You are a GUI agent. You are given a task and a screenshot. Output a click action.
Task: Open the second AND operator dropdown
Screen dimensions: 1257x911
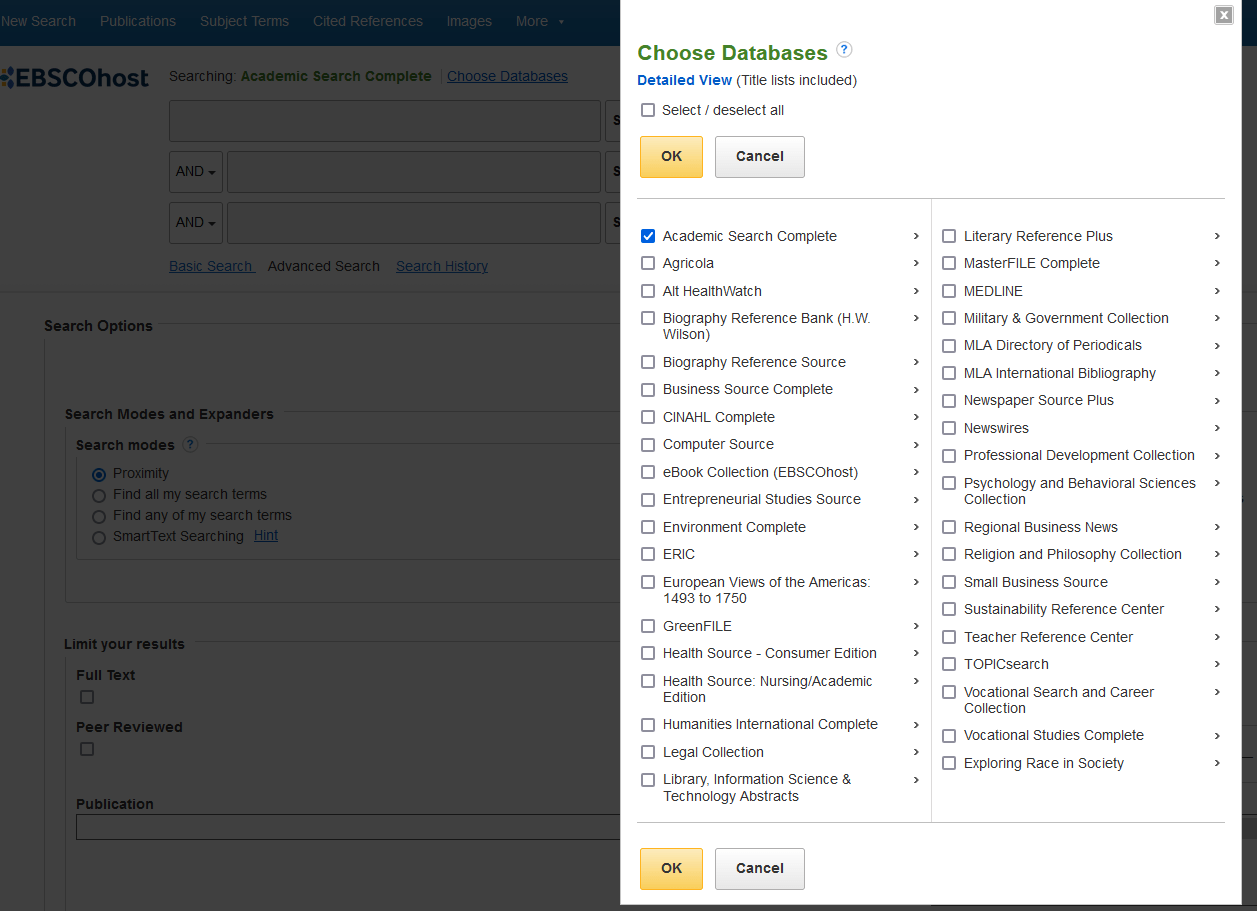click(196, 222)
